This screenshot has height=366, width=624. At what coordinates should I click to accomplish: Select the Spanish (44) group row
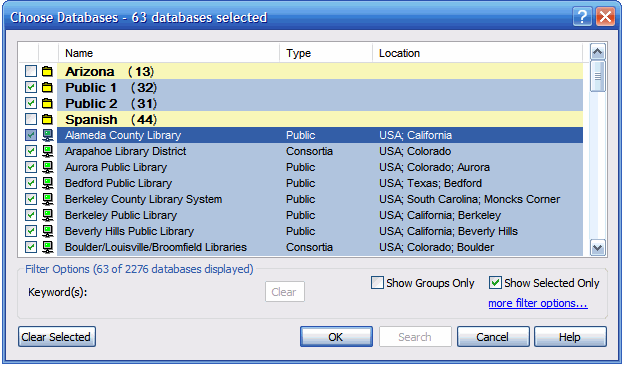point(320,119)
